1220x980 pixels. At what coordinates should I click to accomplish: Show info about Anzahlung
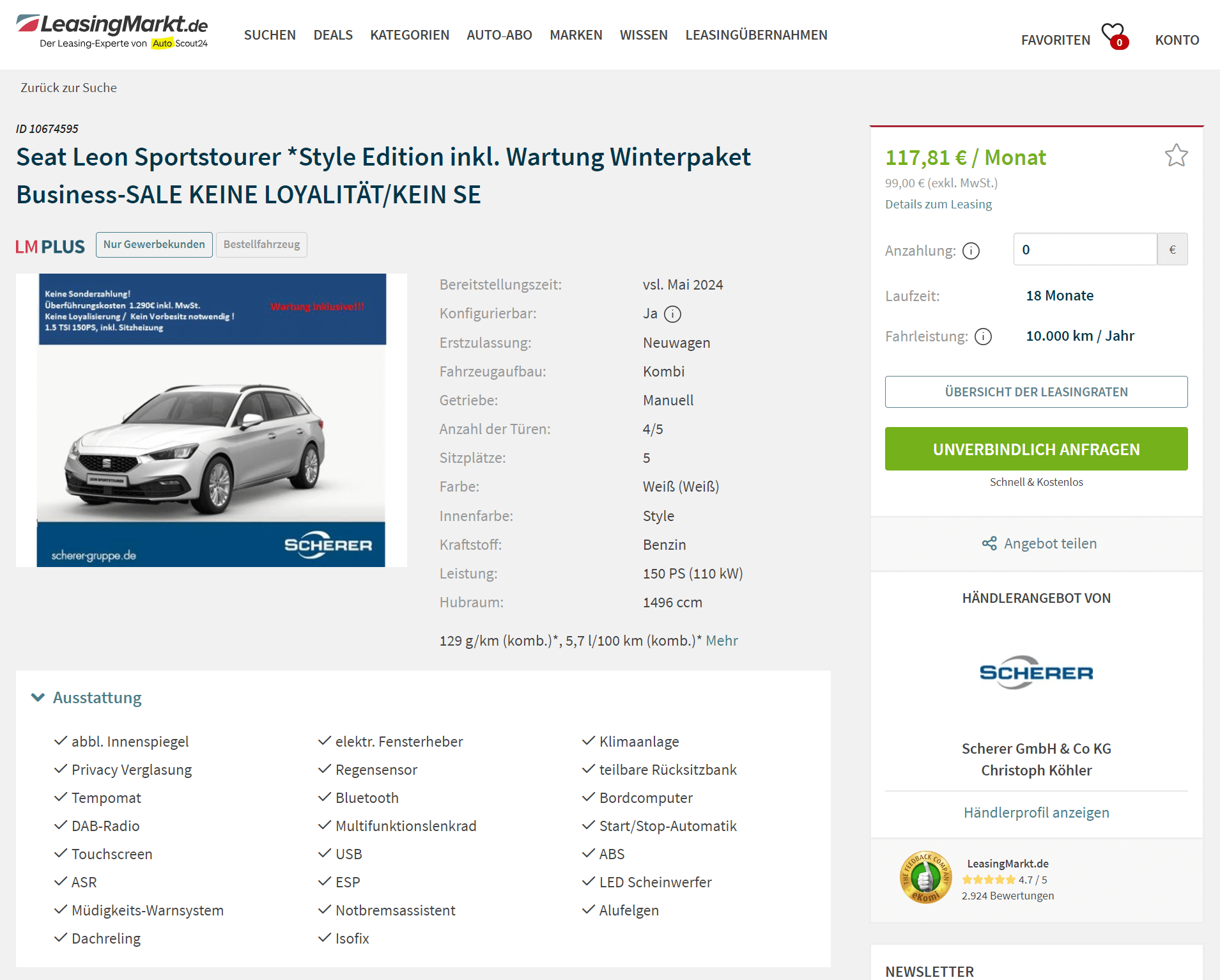(x=971, y=251)
